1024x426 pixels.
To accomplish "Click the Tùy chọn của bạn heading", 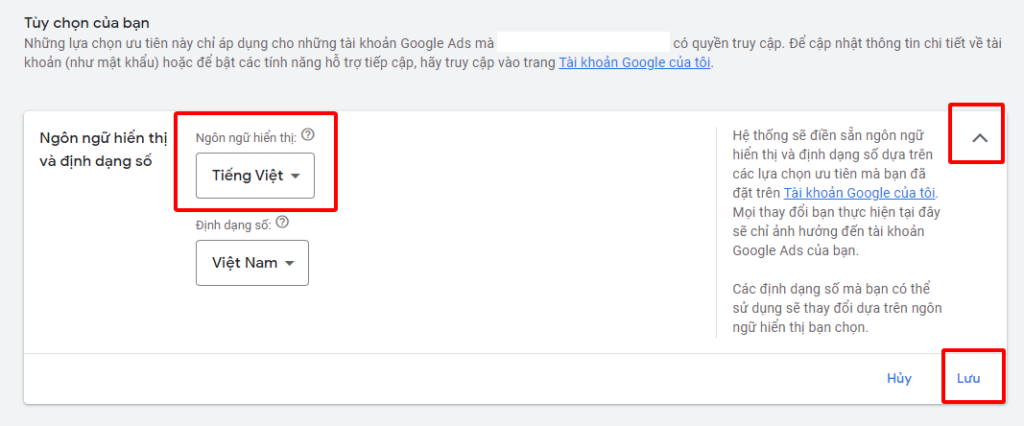I will click(87, 24).
